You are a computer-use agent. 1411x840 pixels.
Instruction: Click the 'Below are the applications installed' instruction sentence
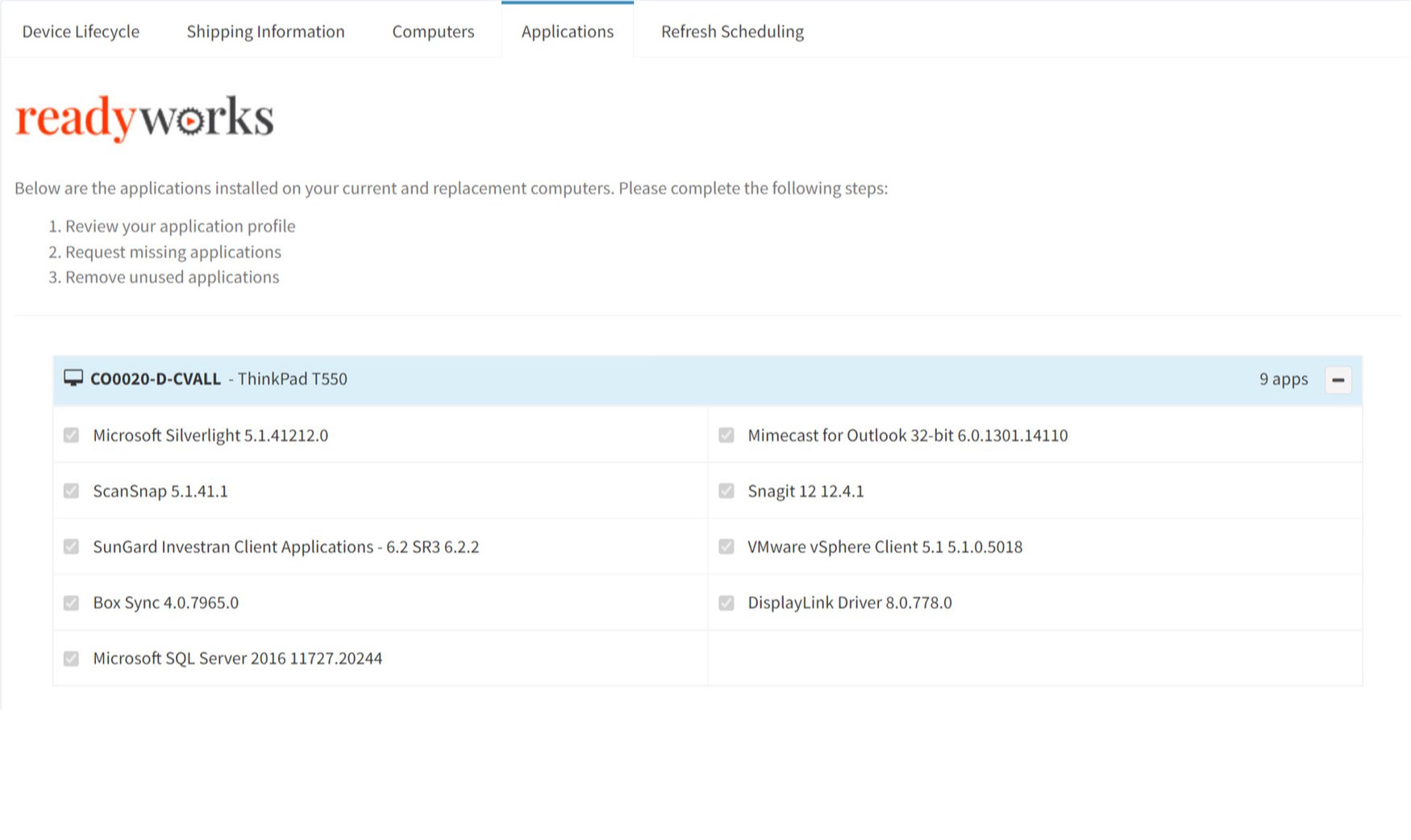pyautogui.click(x=452, y=188)
